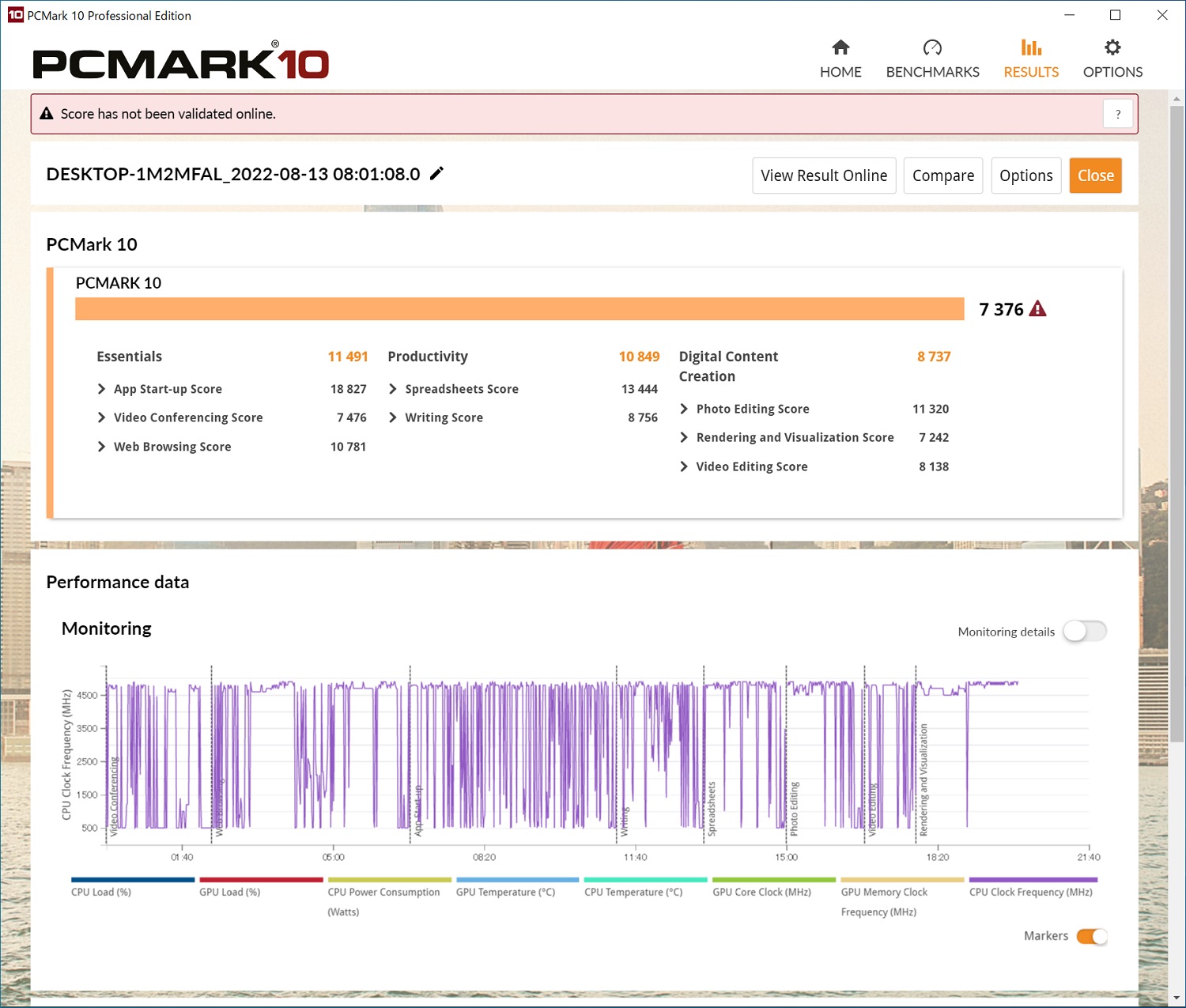
Task: Click the PCMark 10 app icon in title bar
Action: coord(15,15)
